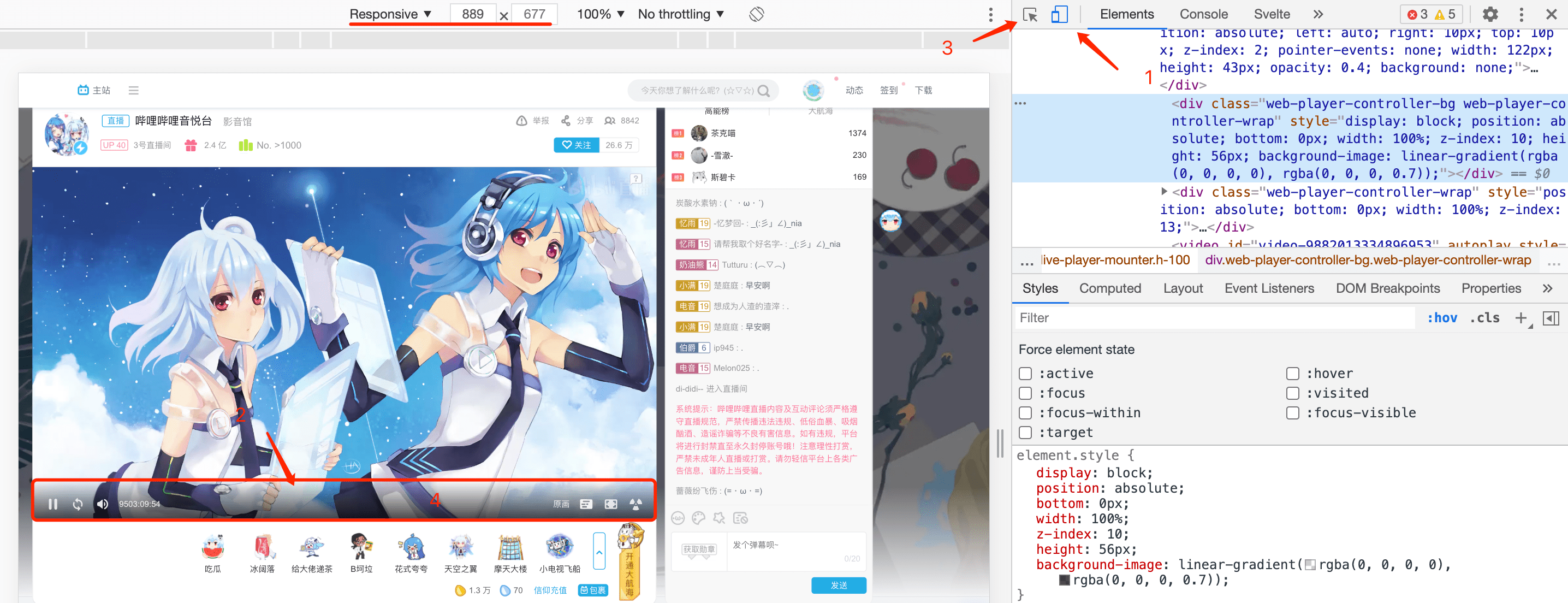Viewport: 1568px width, 603px height.
Task: Switch to the Console tab
Action: [x=1203, y=14]
